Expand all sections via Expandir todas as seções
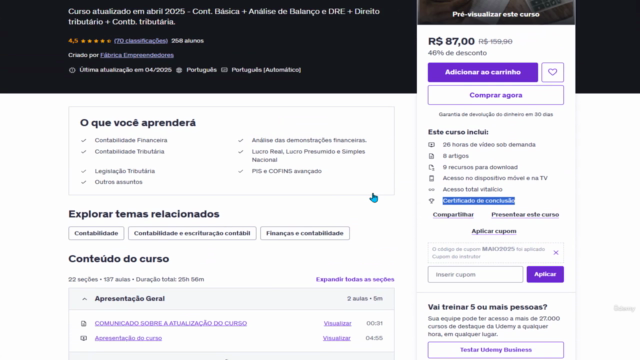This screenshot has width=640, height=360. point(355,279)
